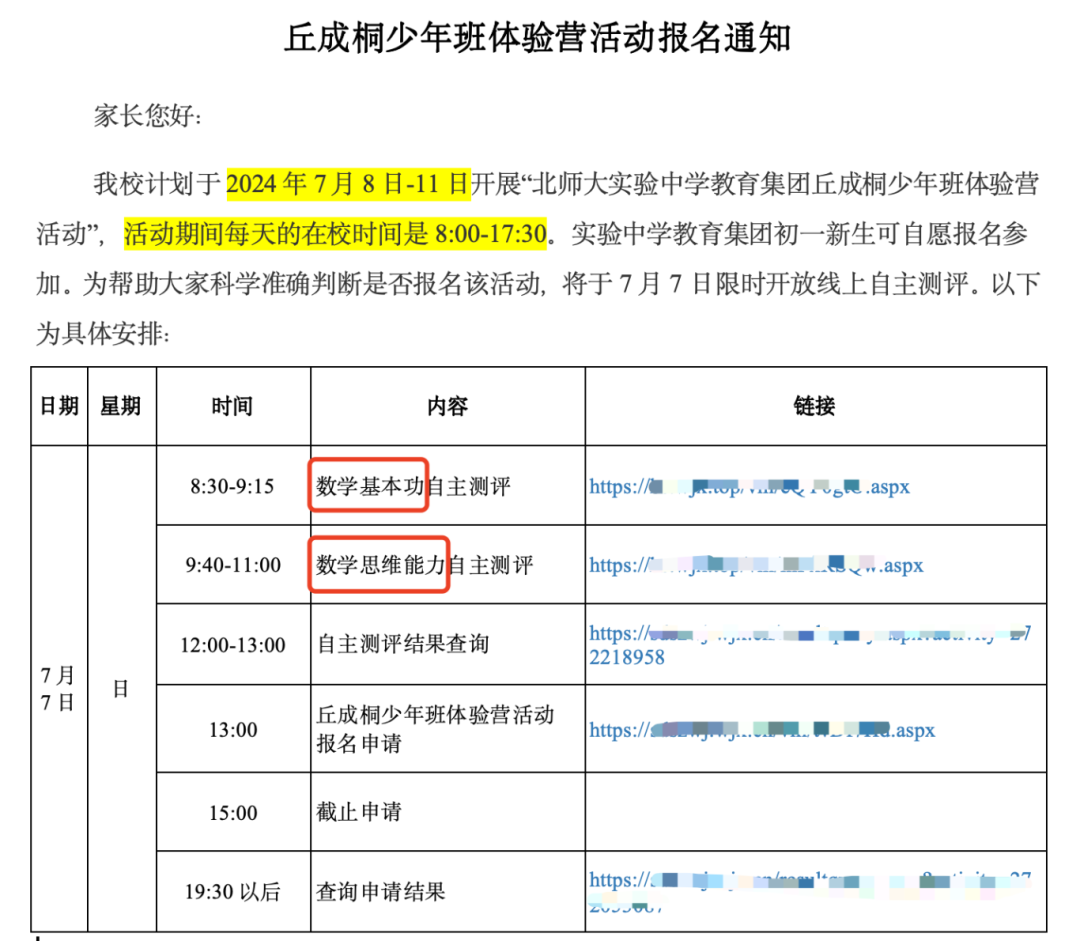Click the title 丘成桐少年班体验营活动报名通知

538,38
